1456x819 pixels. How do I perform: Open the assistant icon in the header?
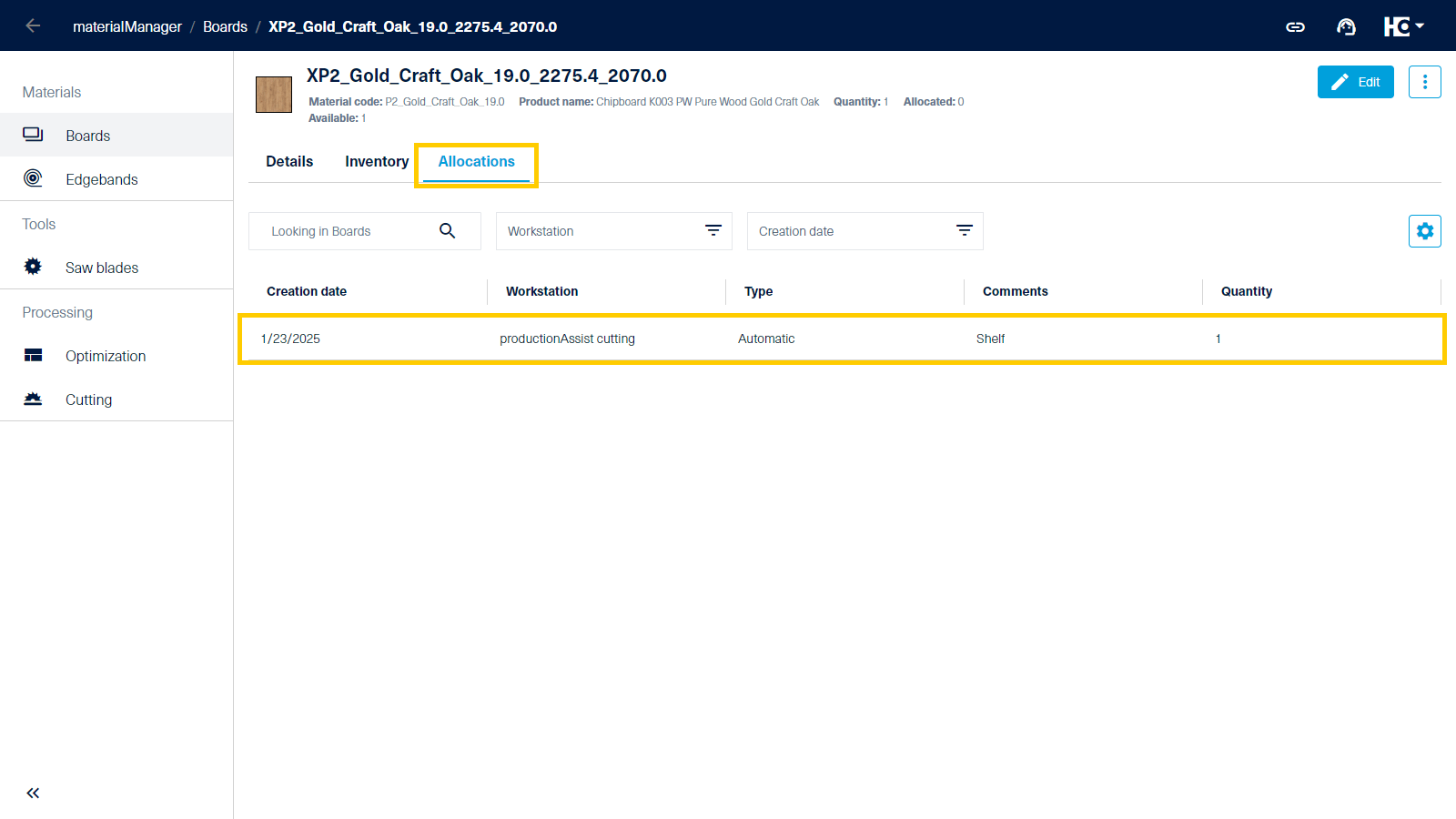click(1346, 26)
